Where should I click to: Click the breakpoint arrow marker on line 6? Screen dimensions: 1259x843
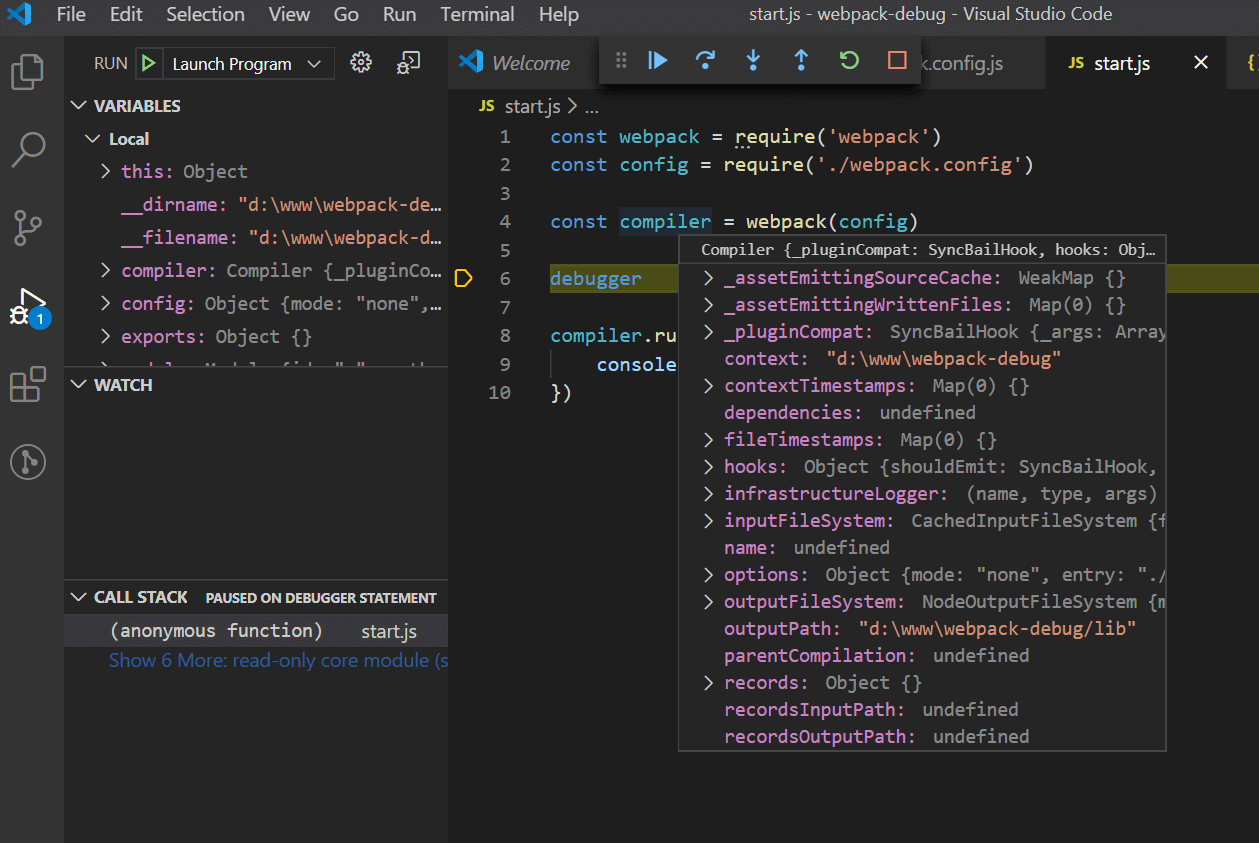point(463,278)
